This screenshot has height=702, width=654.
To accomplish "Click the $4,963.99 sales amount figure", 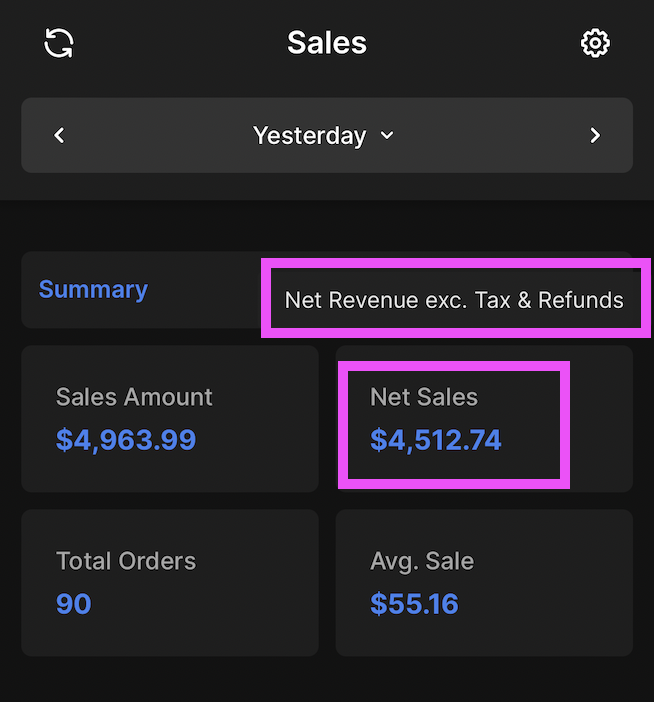I will coord(126,440).
